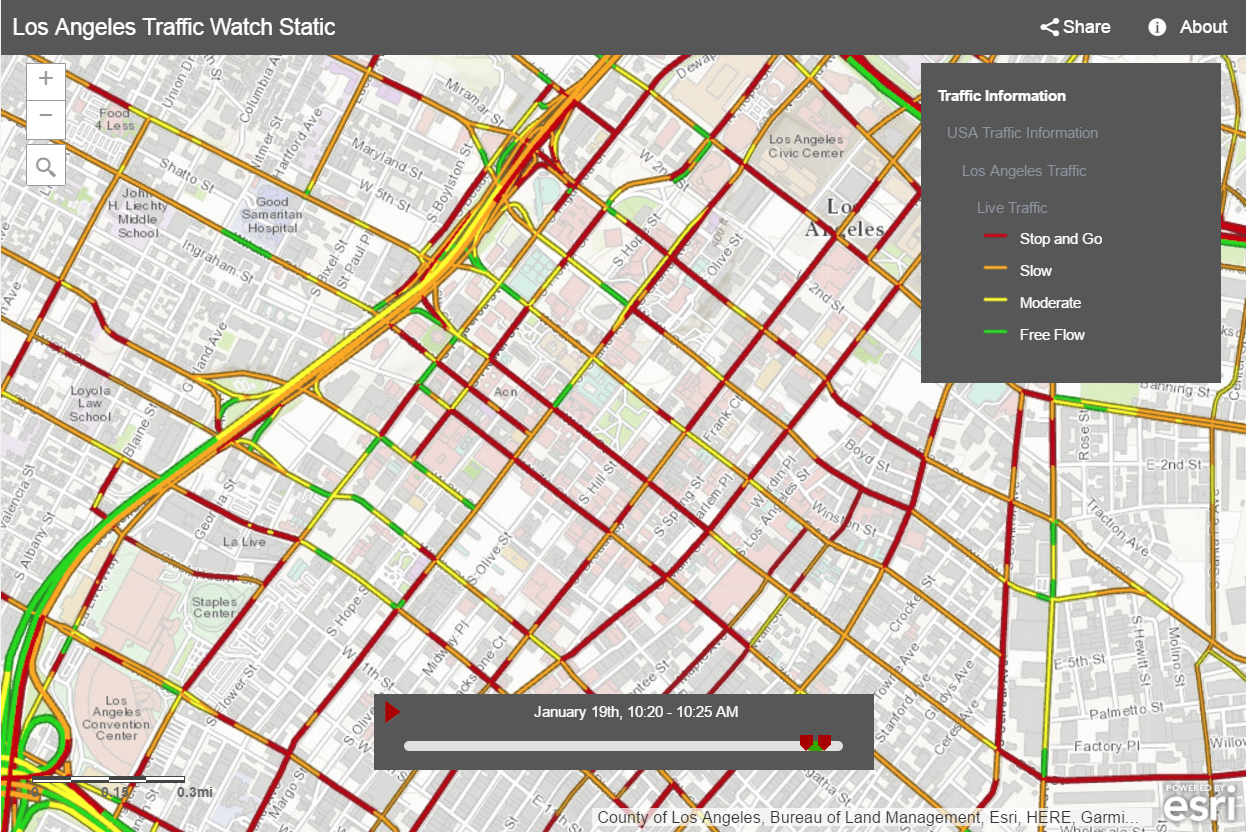This screenshot has height=832, width=1246.
Task: Click the share arrow icon
Action: pos(1049,27)
